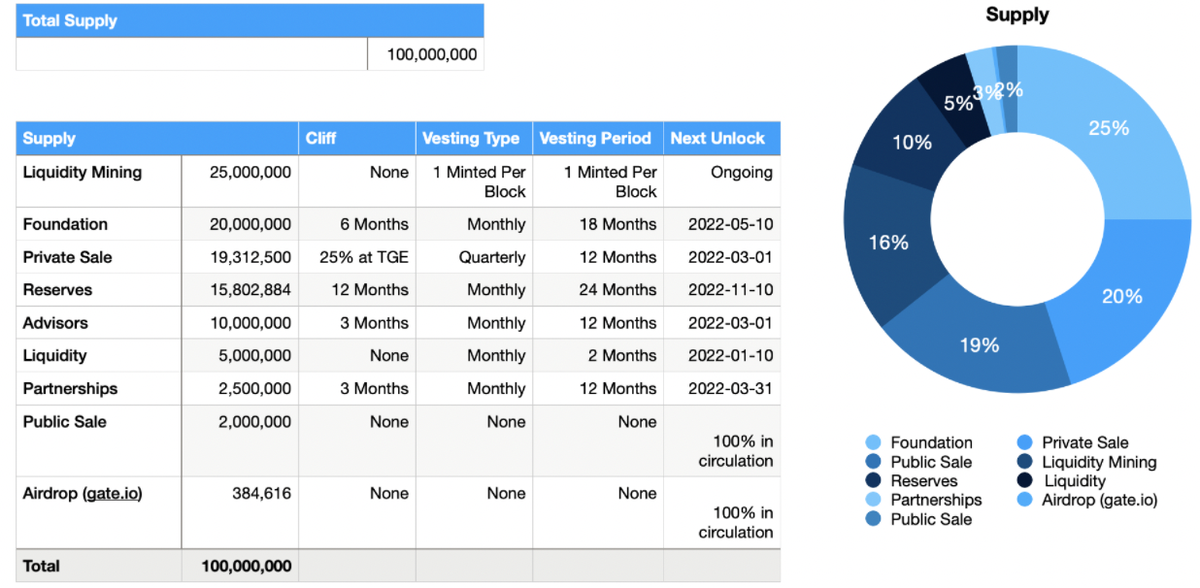Click the Next Unlock column header

click(x=720, y=138)
